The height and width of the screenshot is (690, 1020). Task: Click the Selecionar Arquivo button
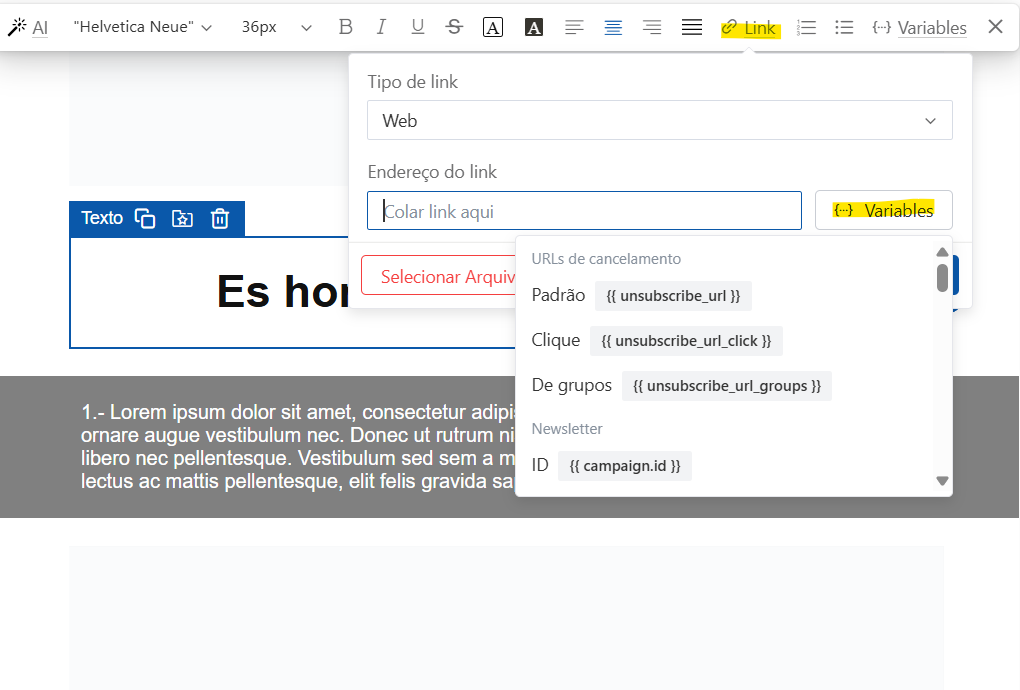pyautogui.click(x=439, y=276)
